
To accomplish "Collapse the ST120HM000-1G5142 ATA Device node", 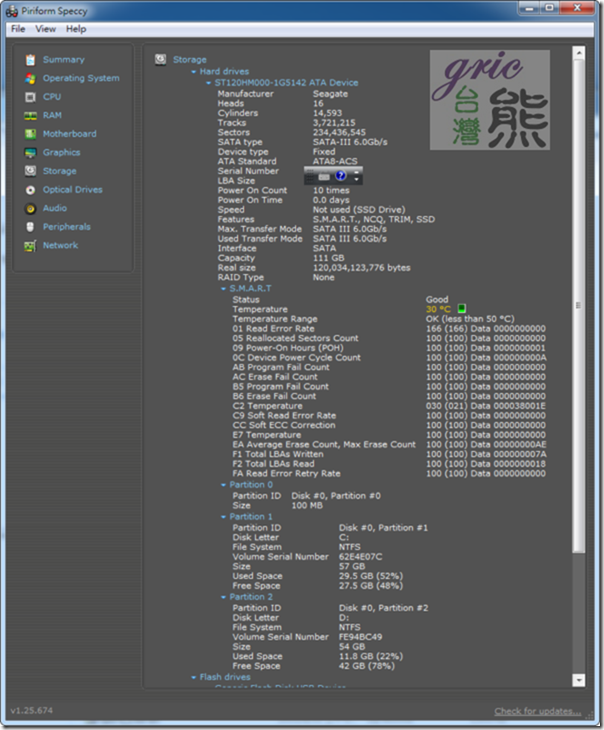I will pos(208,83).
